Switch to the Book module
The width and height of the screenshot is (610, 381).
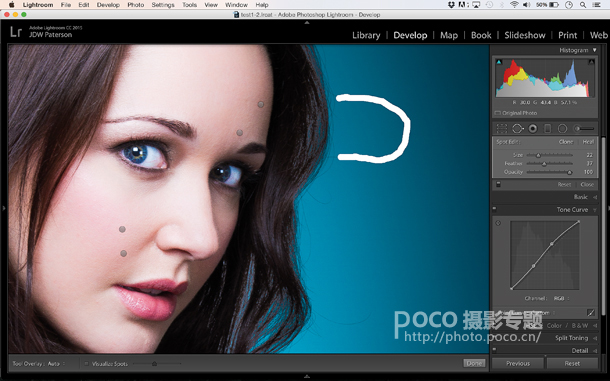(481, 35)
